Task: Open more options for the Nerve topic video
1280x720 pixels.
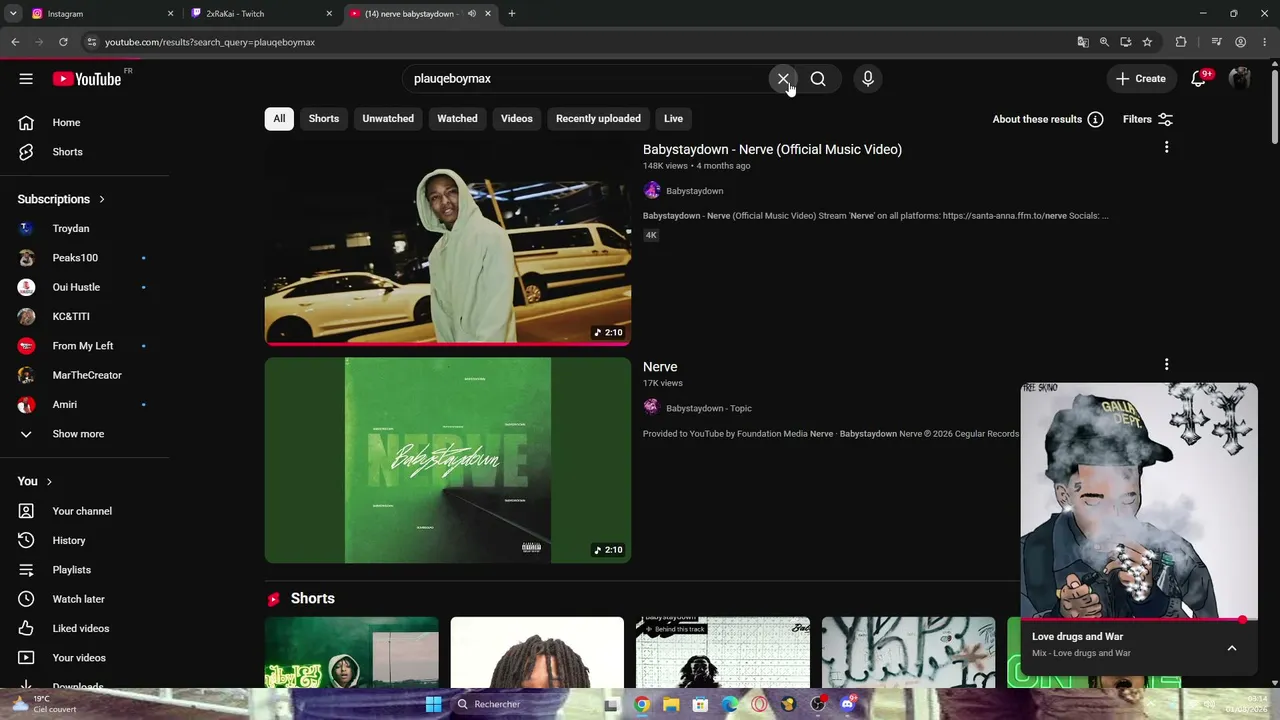Action: click(x=1166, y=365)
